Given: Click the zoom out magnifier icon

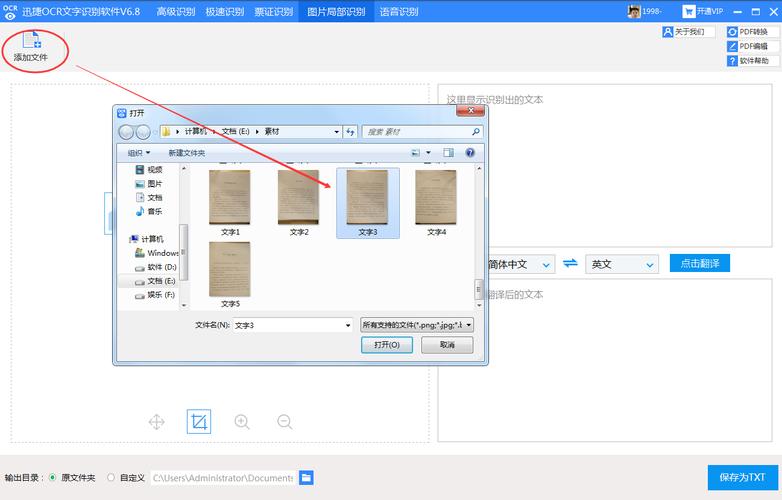Looking at the screenshot, I should (285, 422).
